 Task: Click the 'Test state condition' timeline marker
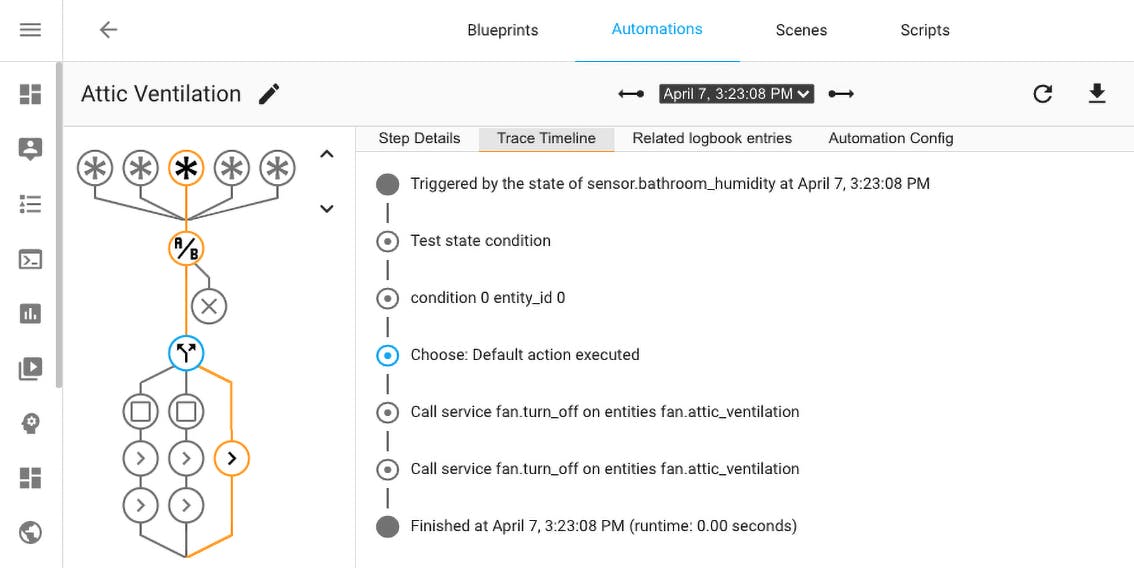pos(388,241)
